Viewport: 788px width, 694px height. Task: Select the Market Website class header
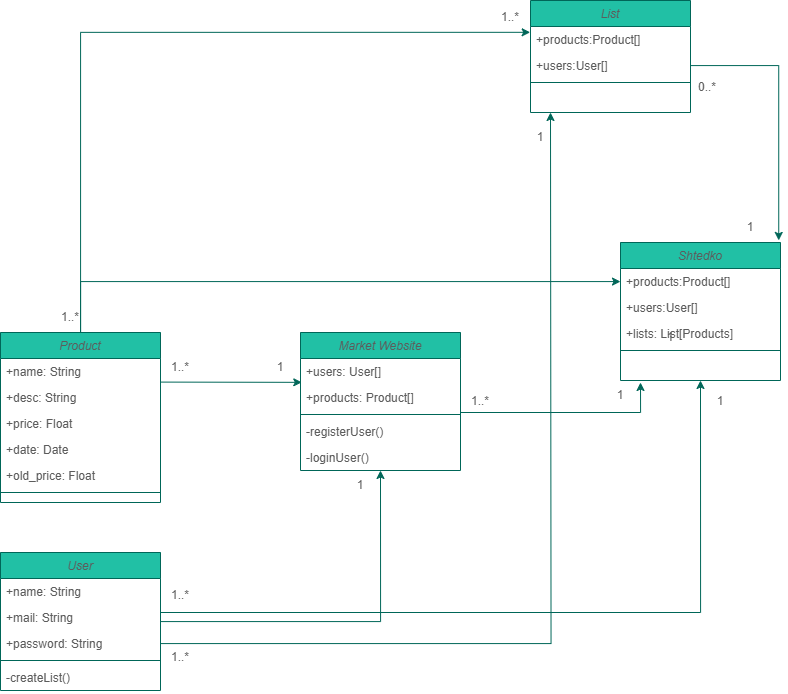(x=380, y=346)
